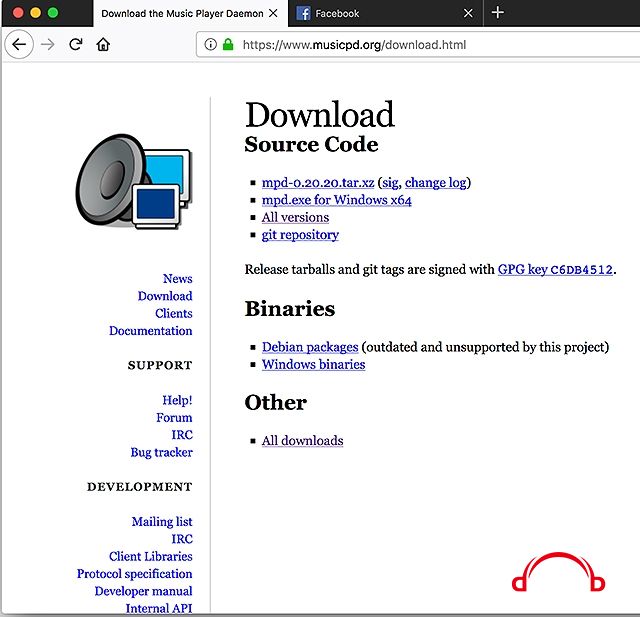Click the Other heading
This screenshot has width=640, height=617.
[276, 402]
